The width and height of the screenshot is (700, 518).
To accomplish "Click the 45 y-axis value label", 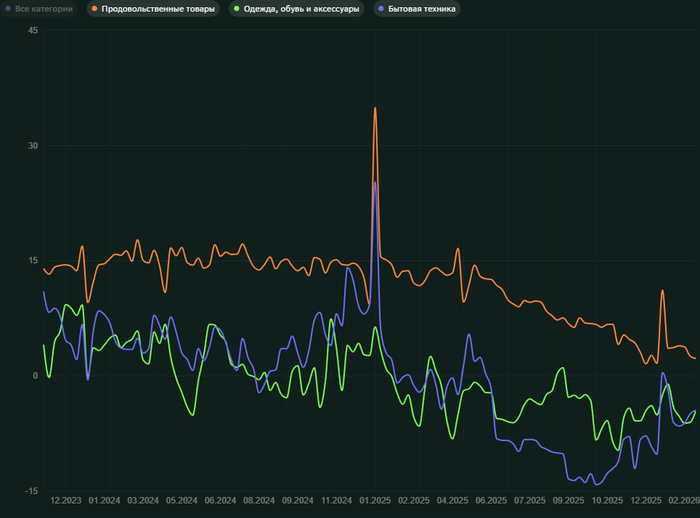I will [x=33, y=30].
